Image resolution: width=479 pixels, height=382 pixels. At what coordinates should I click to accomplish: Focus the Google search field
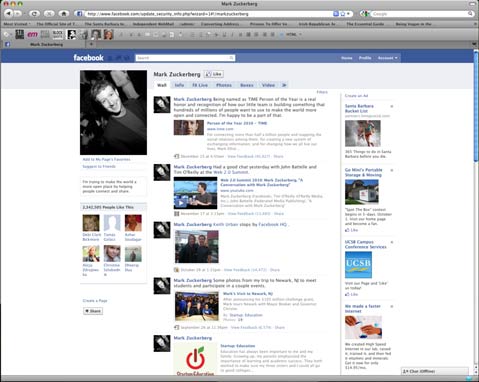point(419,14)
